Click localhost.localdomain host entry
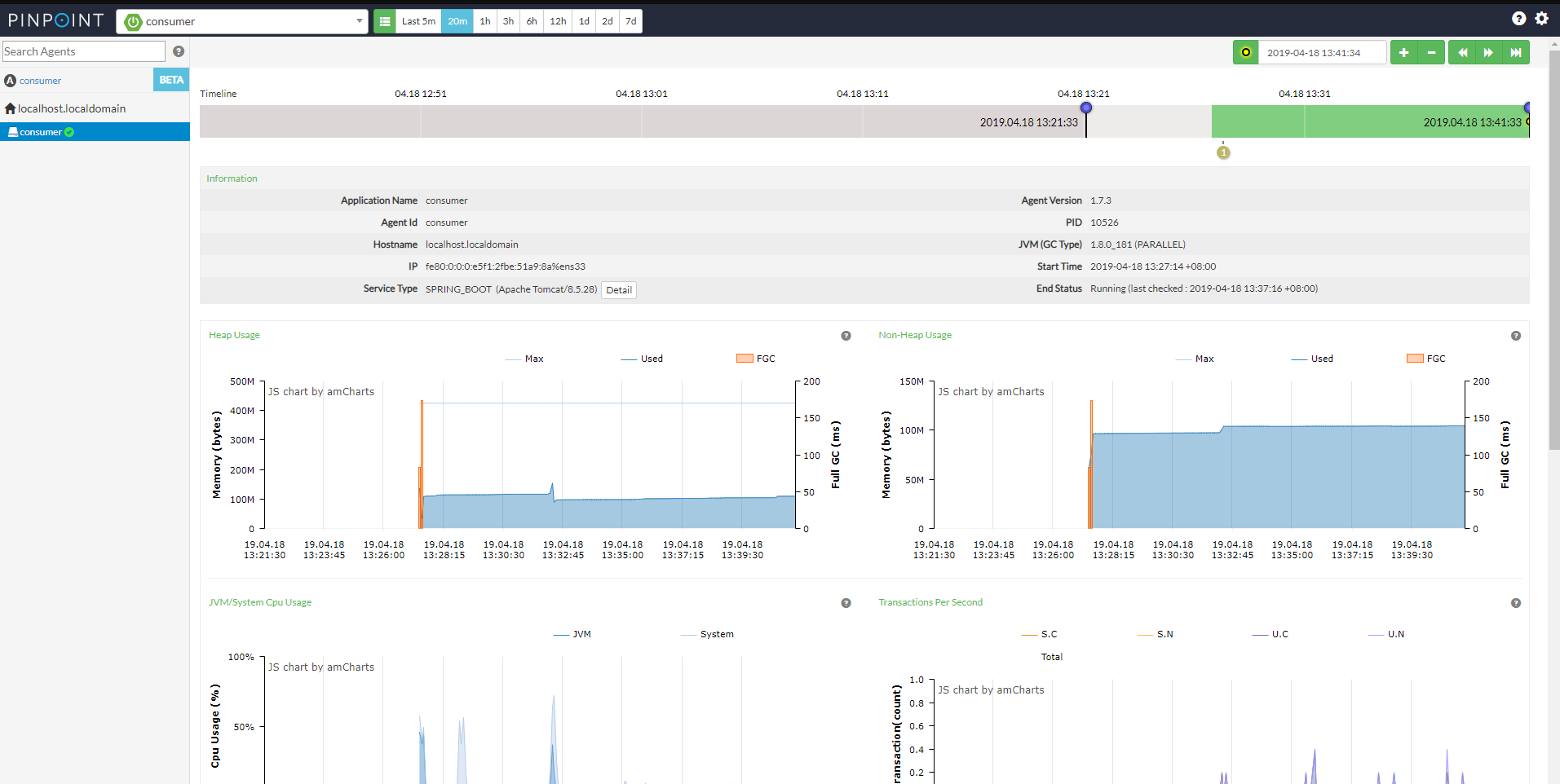 tap(72, 108)
